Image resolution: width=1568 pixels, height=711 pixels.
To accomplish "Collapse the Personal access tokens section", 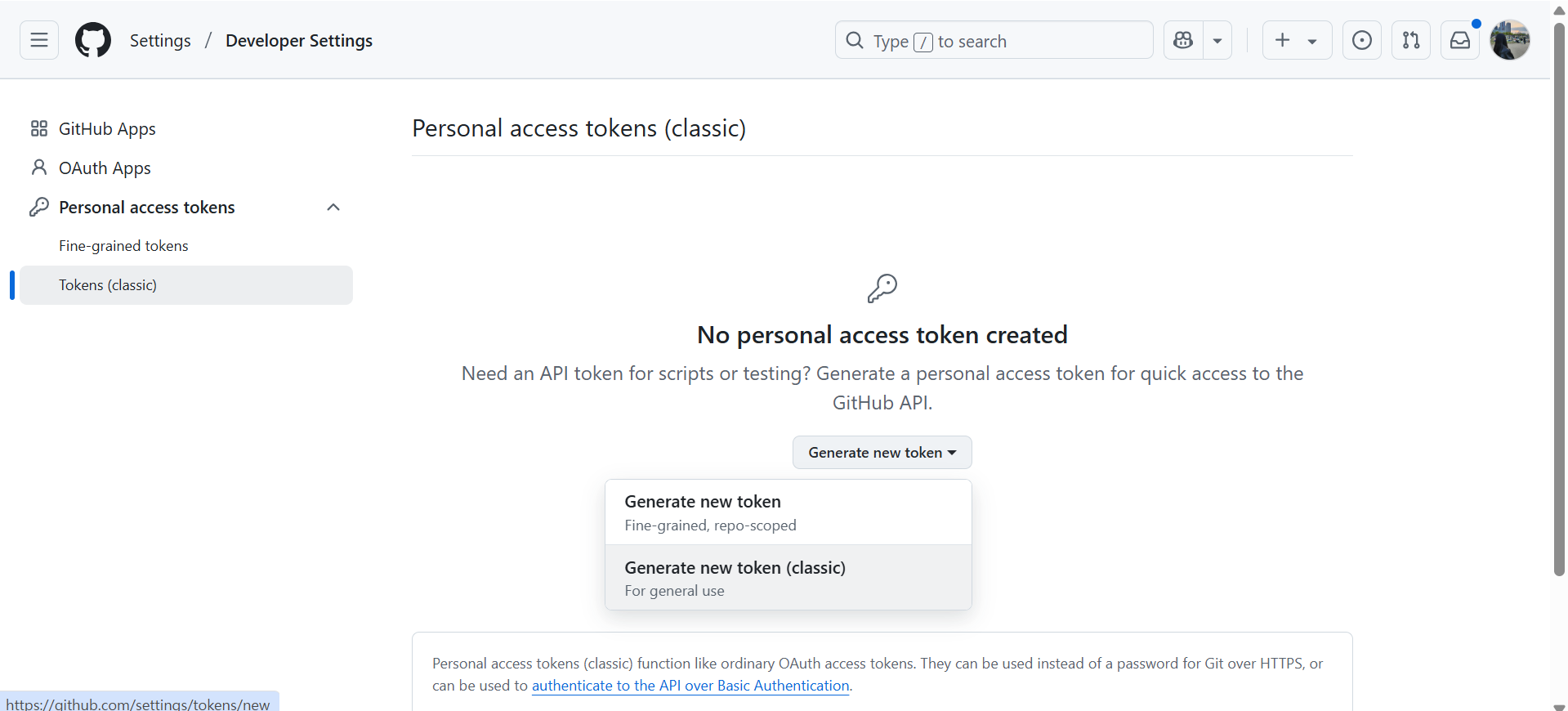I will [x=333, y=208].
